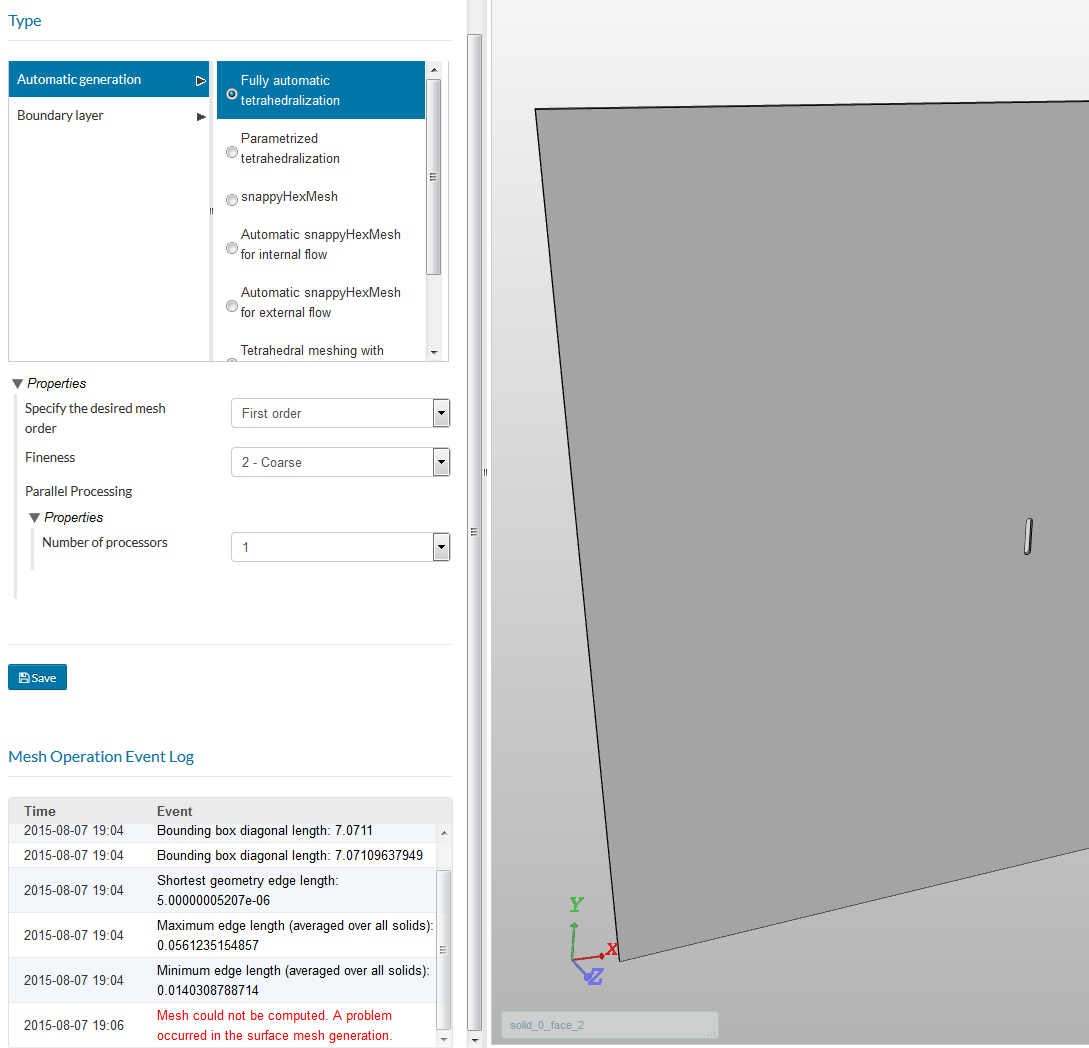
Task: Click the Save button
Action: tap(38, 677)
